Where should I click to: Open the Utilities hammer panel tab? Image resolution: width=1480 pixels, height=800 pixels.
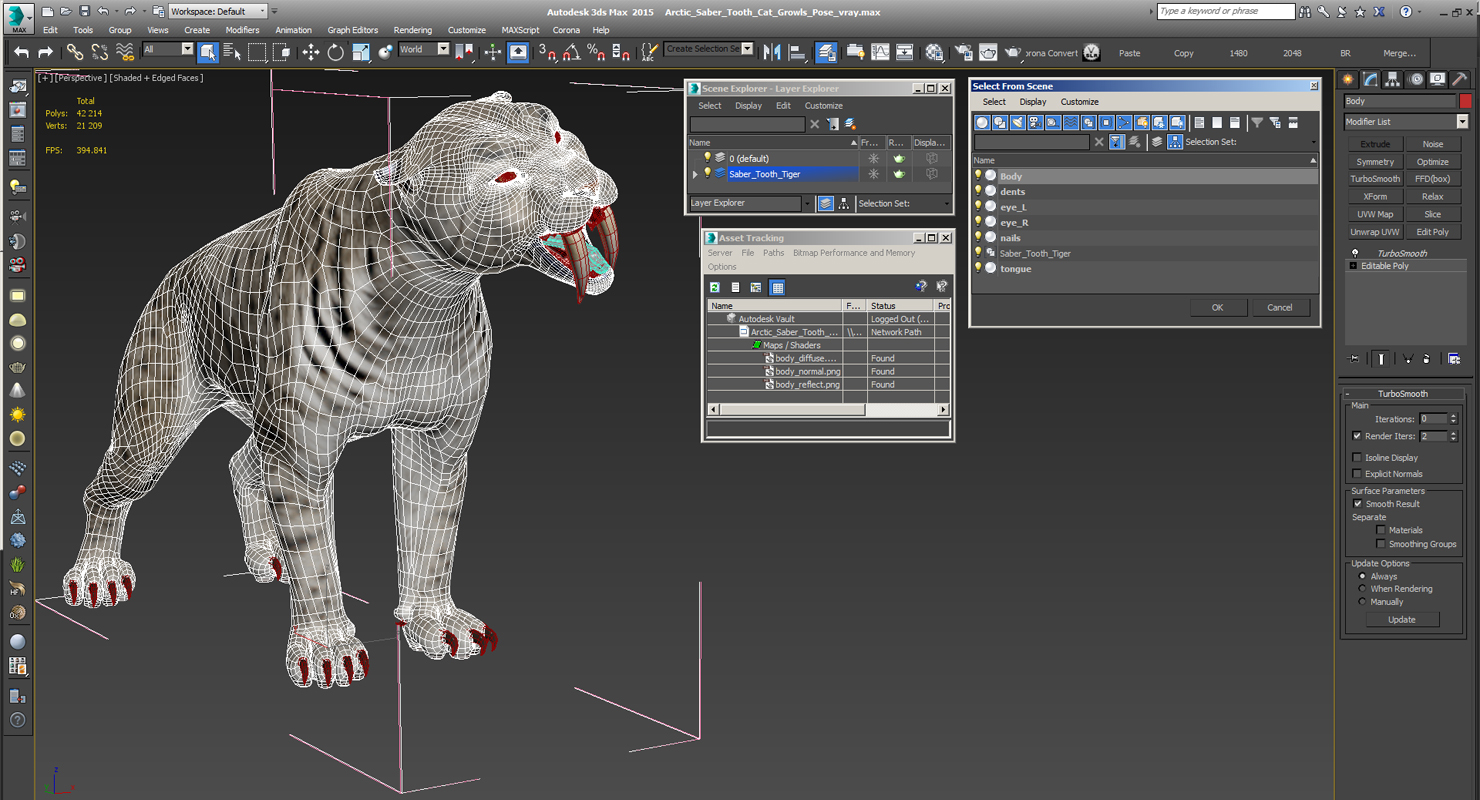point(1460,79)
